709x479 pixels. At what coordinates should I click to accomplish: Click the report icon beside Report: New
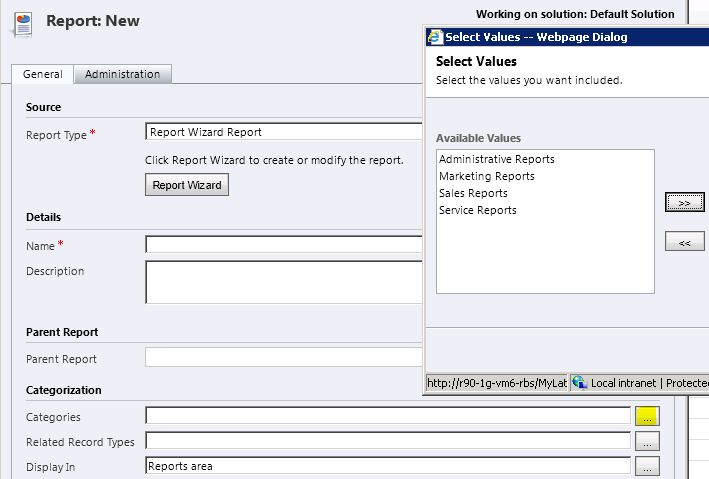(x=21, y=24)
